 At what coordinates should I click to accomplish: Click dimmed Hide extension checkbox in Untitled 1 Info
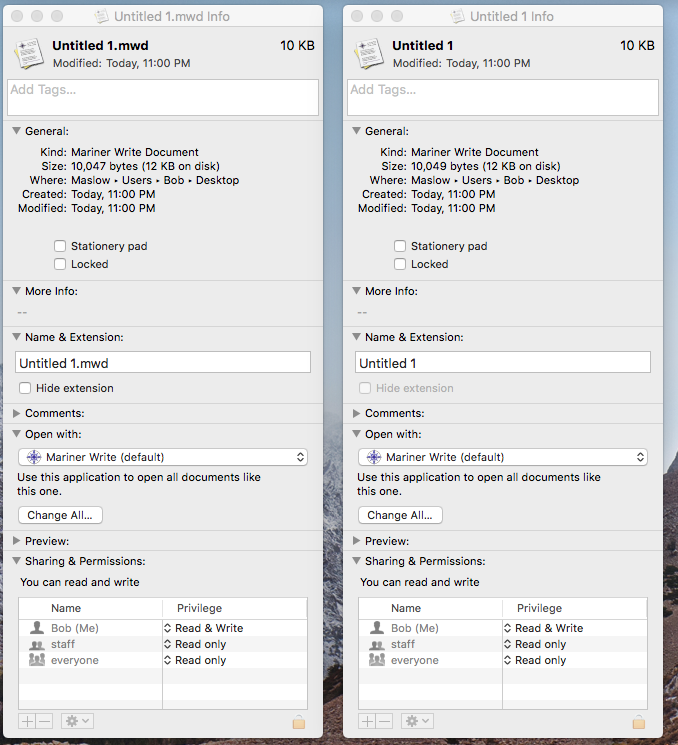(x=365, y=388)
